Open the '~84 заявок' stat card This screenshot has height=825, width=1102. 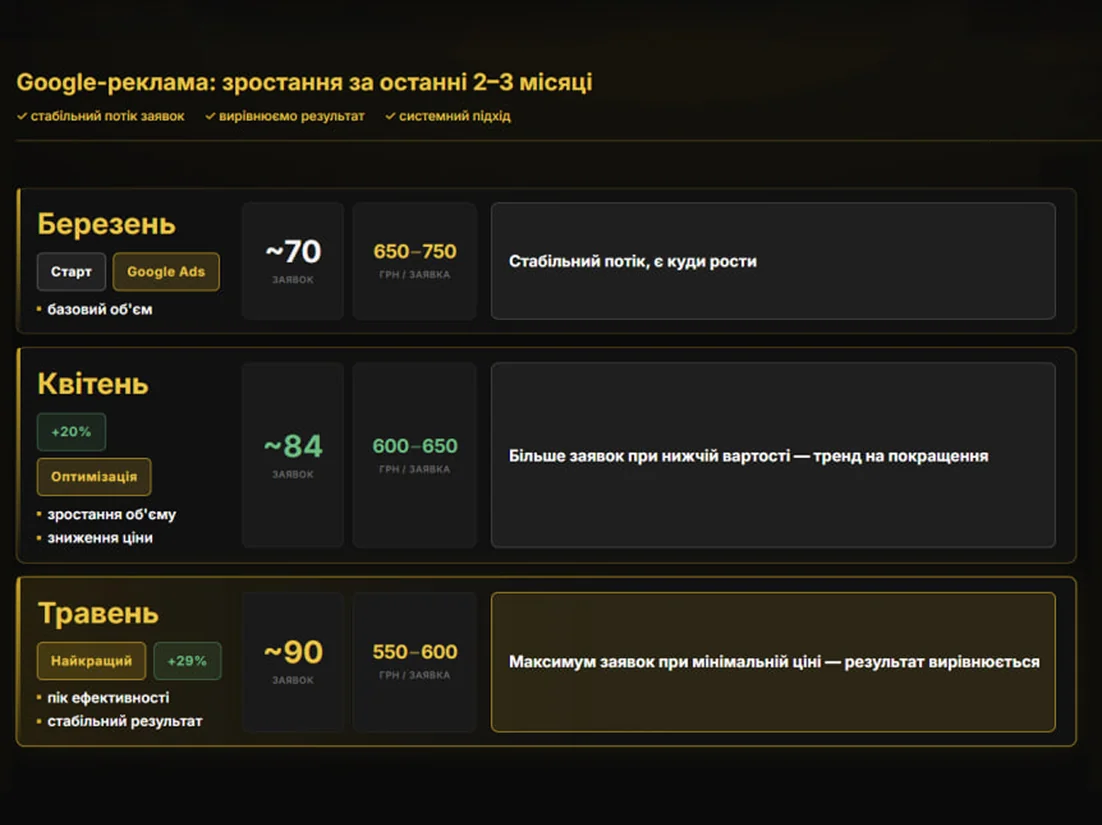(x=293, y=455)
